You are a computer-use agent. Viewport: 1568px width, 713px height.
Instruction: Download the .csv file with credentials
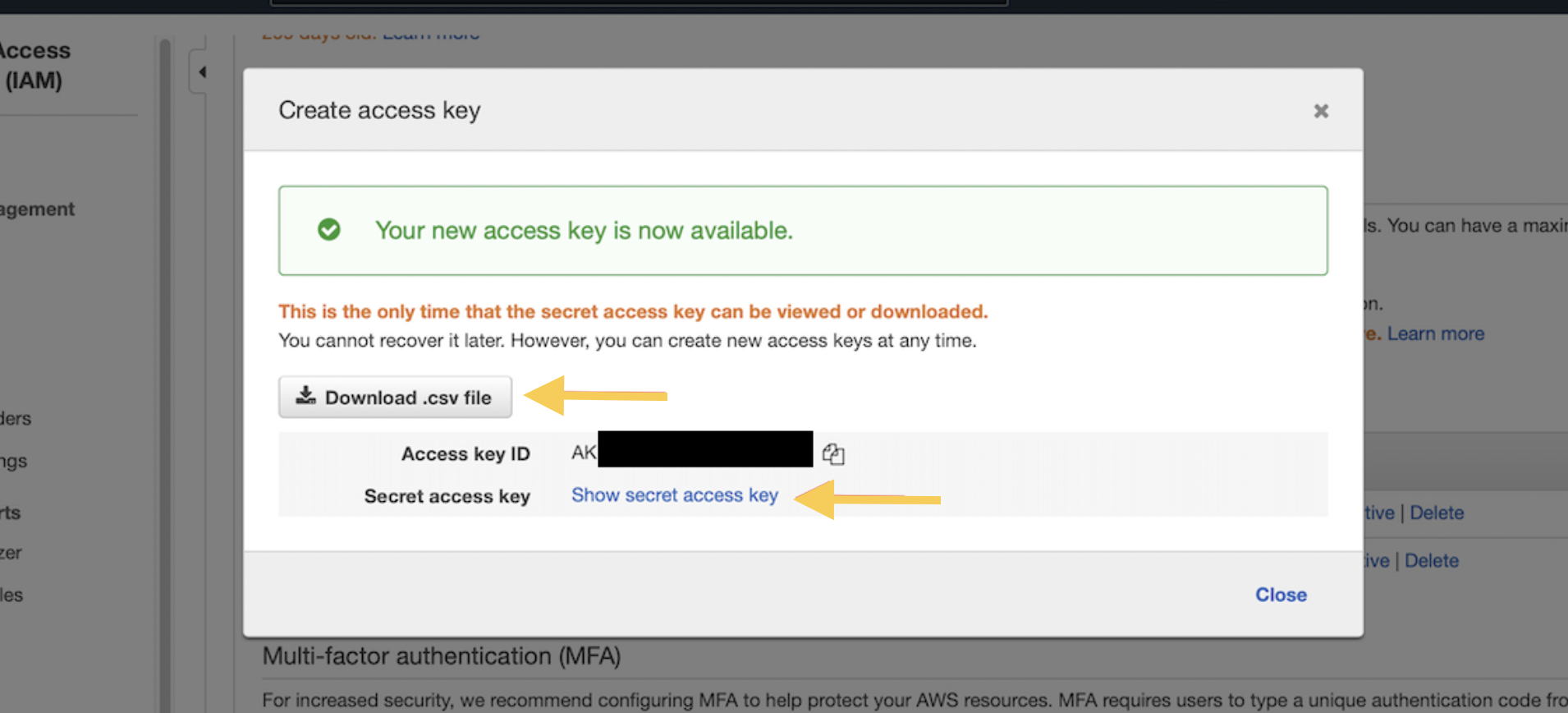coord(395,397)
